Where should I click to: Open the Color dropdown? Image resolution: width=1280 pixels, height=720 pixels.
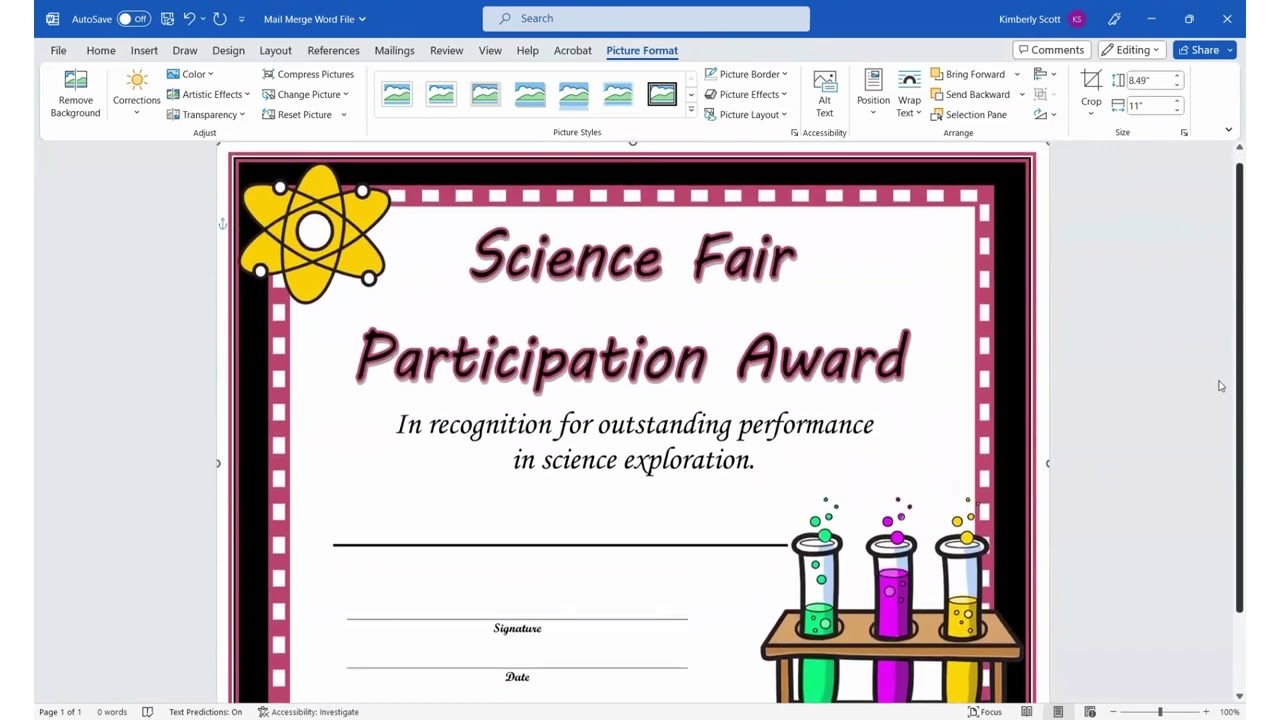point(190,74)
